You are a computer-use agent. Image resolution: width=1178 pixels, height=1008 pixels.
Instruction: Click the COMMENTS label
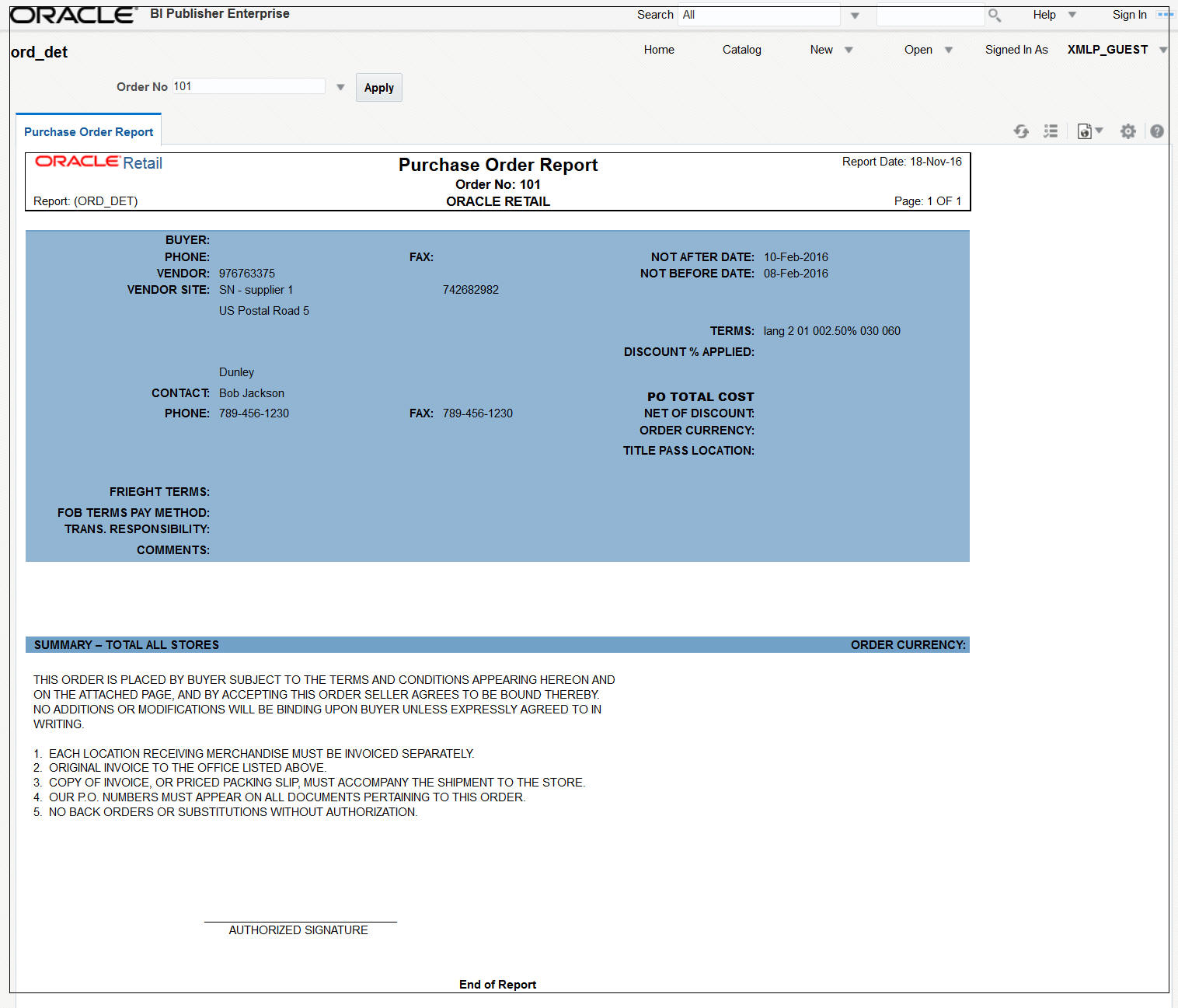[x=173, y=550]
